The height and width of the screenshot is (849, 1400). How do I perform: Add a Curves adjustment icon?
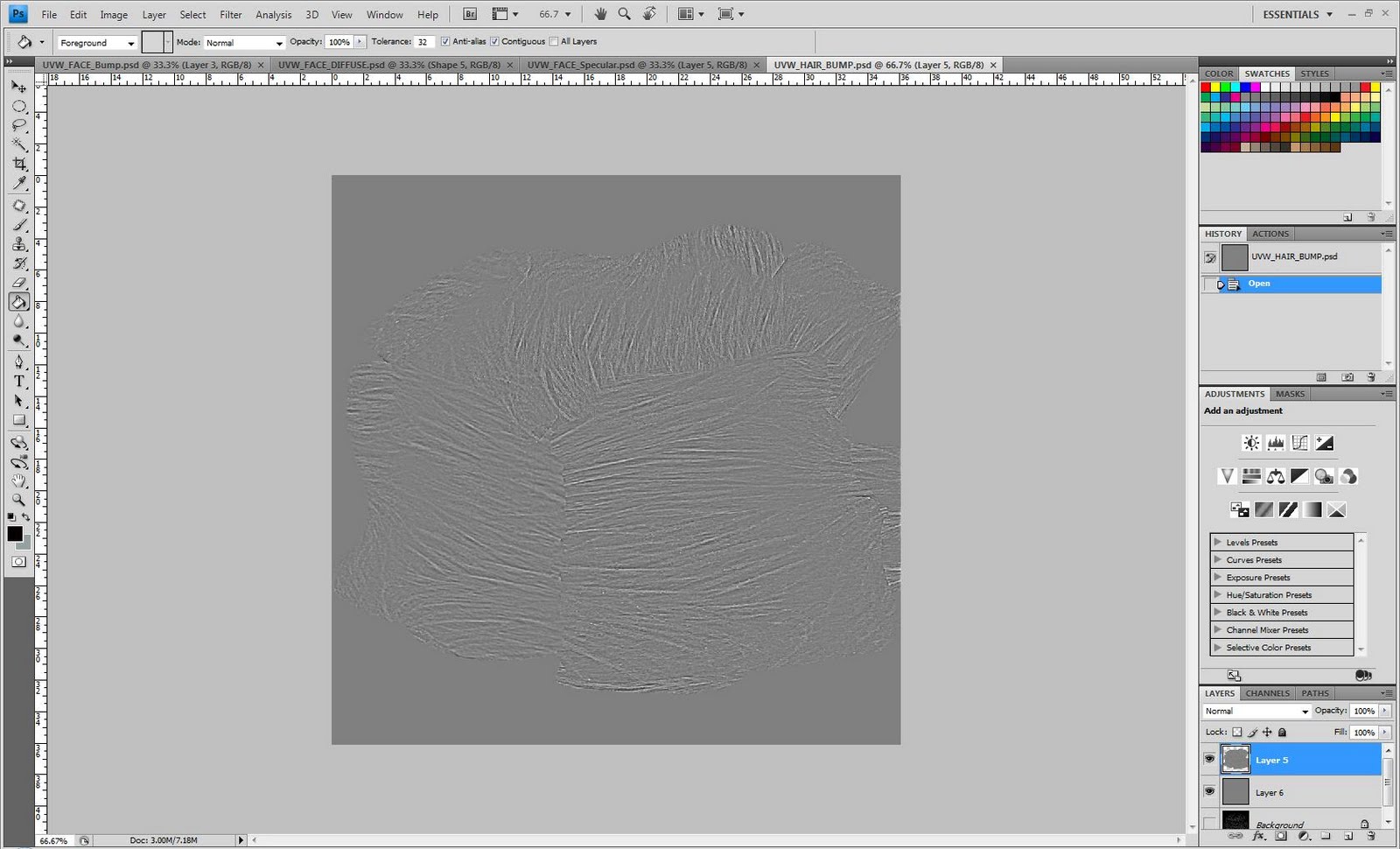(x=1300, y=443)
